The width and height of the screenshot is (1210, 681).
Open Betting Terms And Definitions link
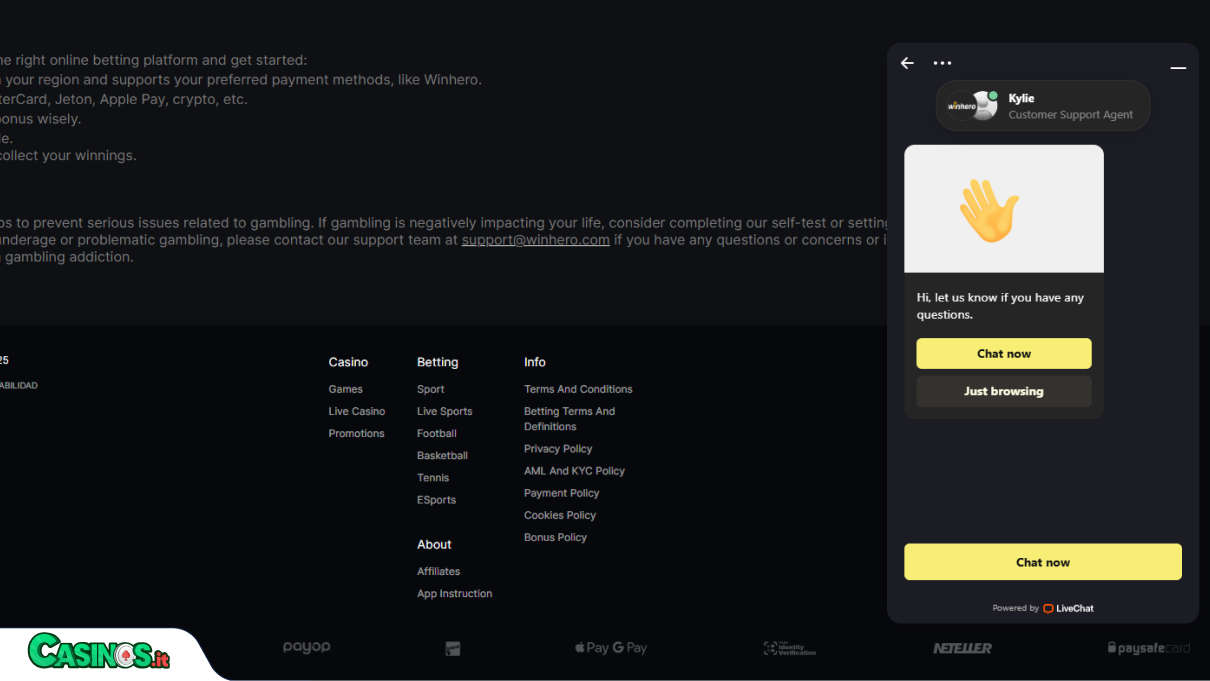(570, 419)
